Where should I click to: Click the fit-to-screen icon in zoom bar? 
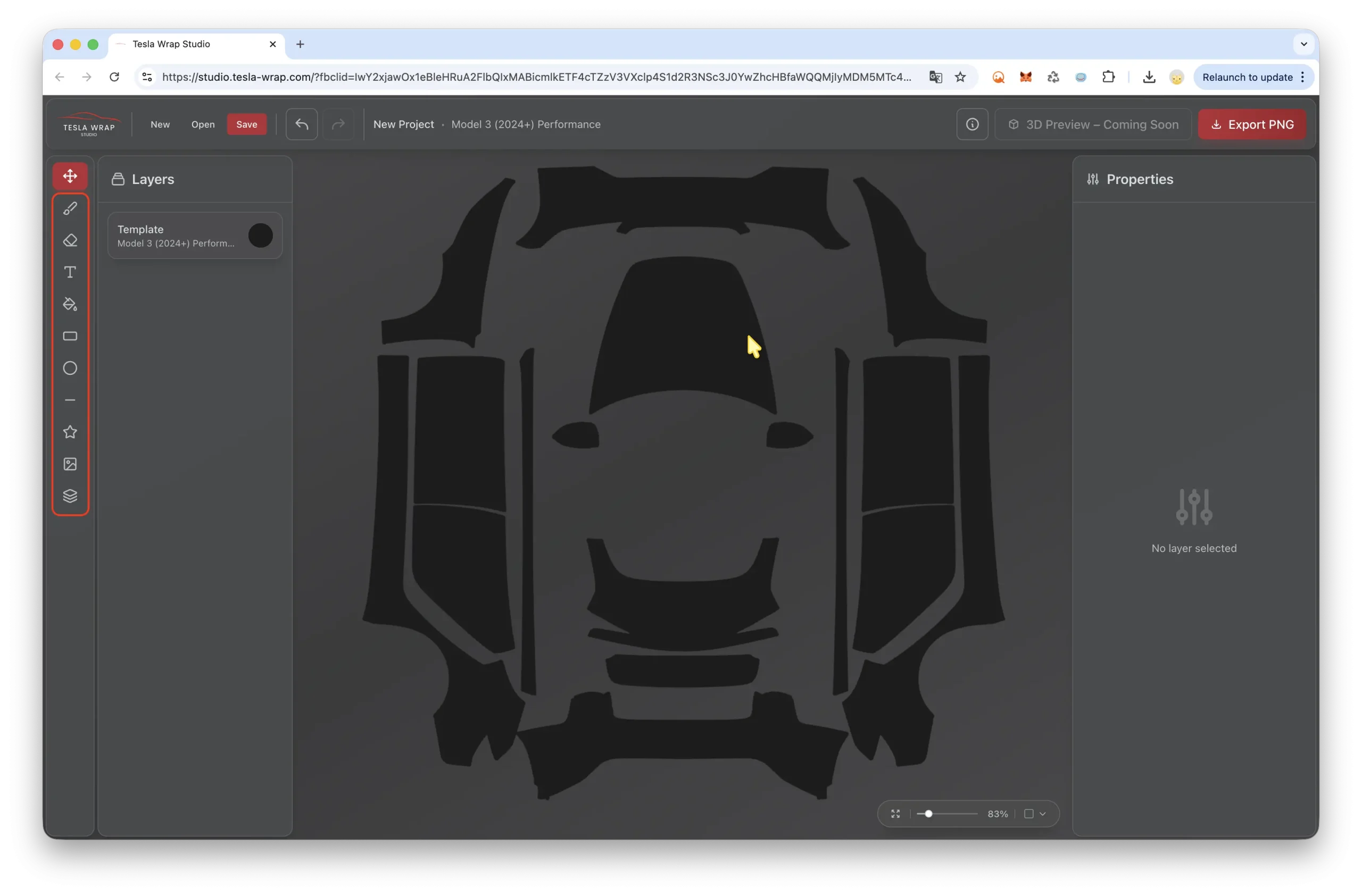(895, 814)
